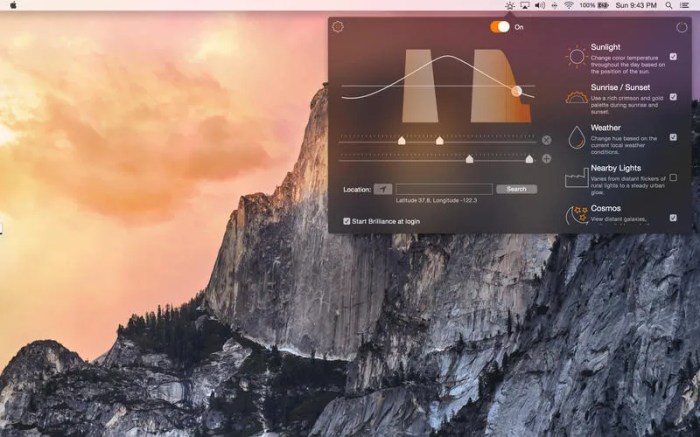Screen dimensions: 700x437
Task: Click the Sunrise / Sunset icon
Action: [x=576, y=97]
